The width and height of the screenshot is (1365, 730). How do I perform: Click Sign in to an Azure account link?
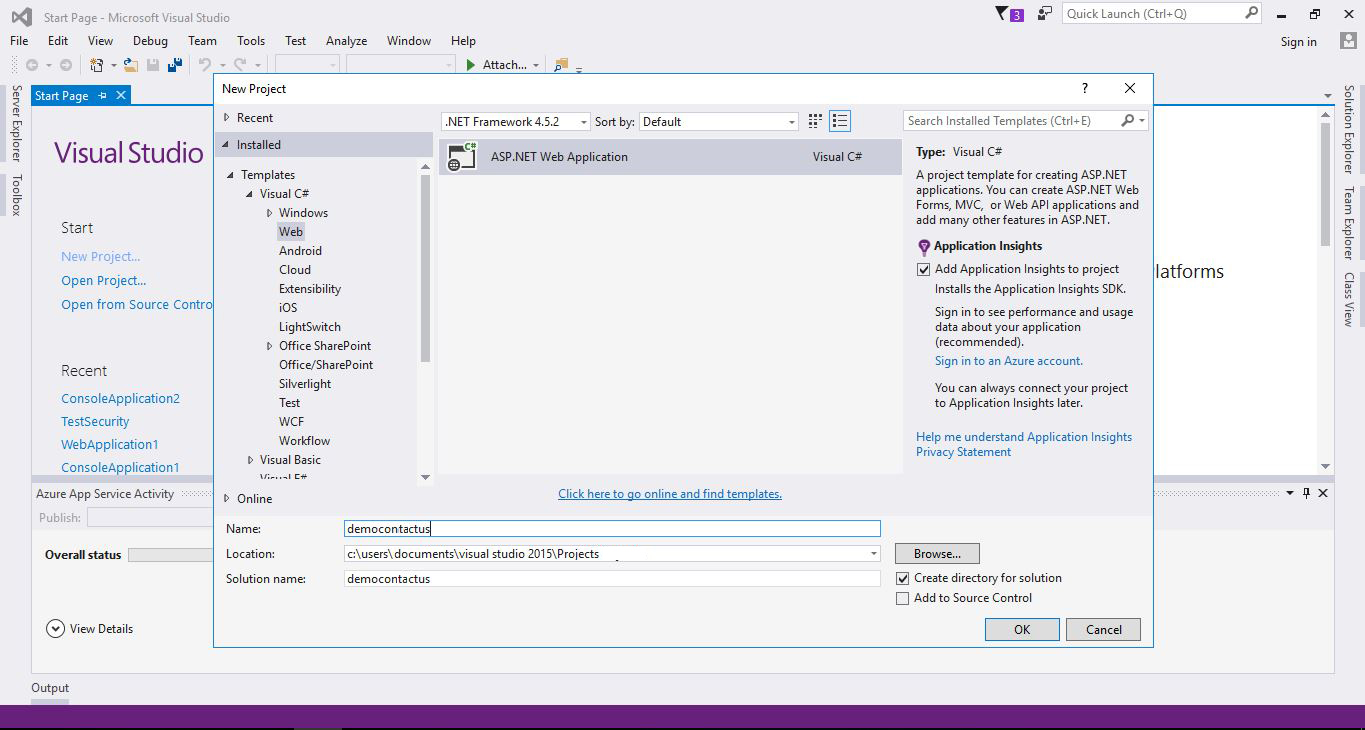pyautogui.click(x=1009, y=361)
